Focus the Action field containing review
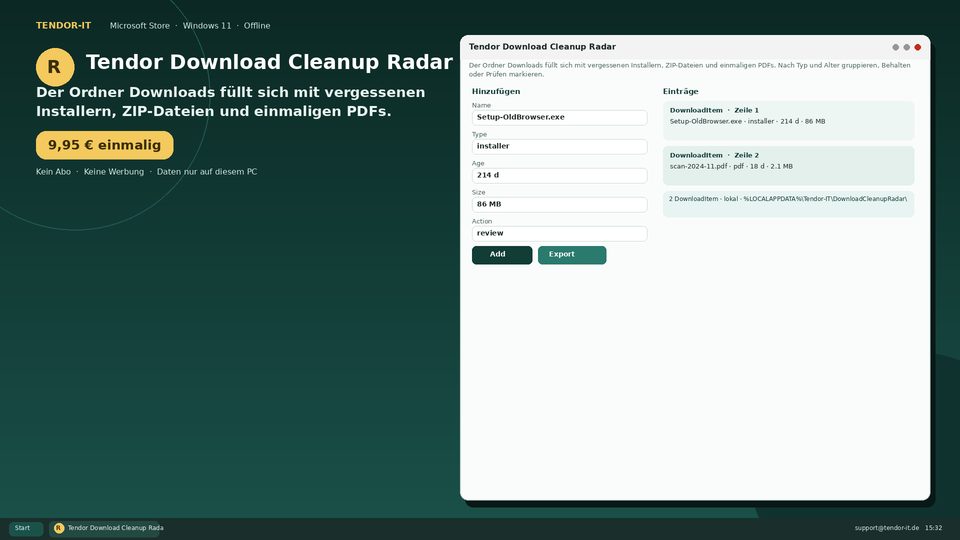 (x=560, y=233)
